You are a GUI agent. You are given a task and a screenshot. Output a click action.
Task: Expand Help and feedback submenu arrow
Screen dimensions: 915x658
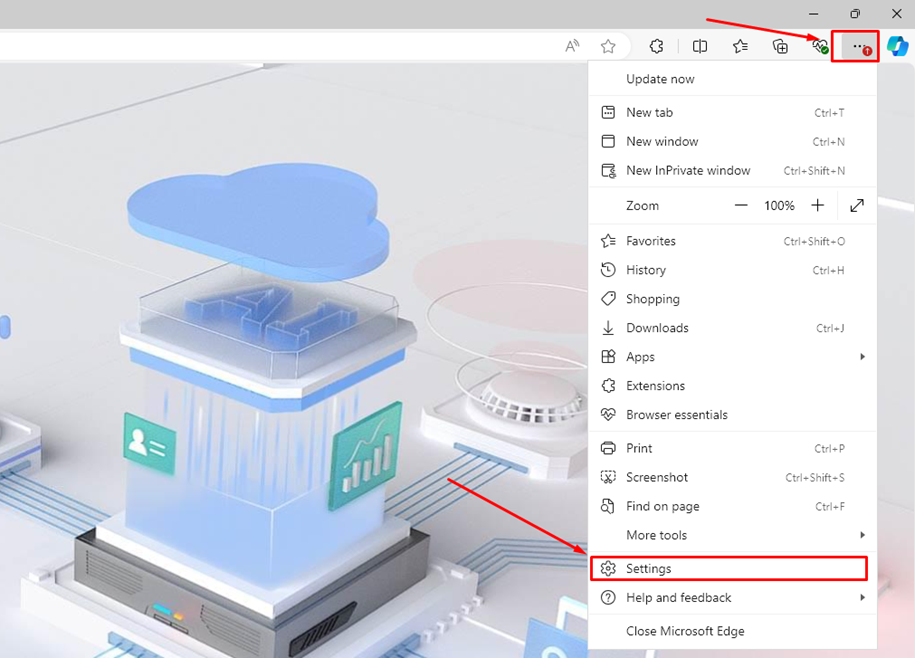tap(862, 597)
